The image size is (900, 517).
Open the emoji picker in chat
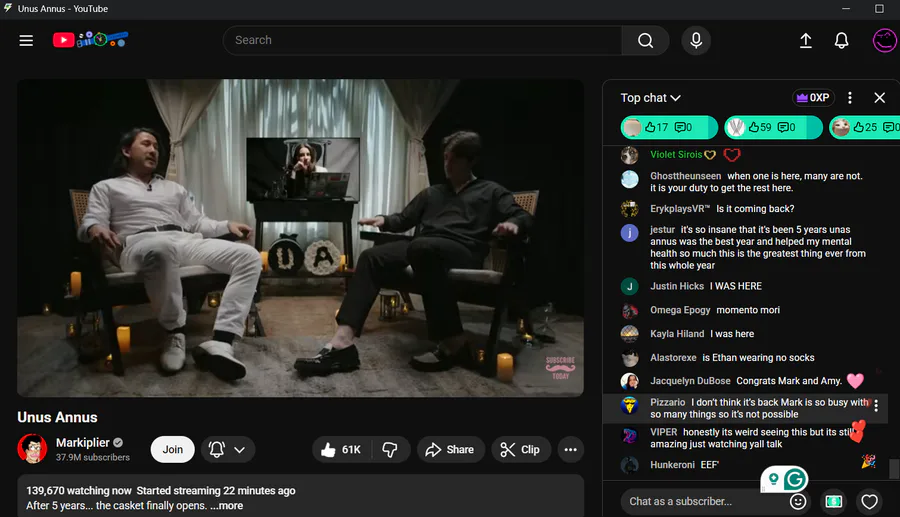(798, 502)
